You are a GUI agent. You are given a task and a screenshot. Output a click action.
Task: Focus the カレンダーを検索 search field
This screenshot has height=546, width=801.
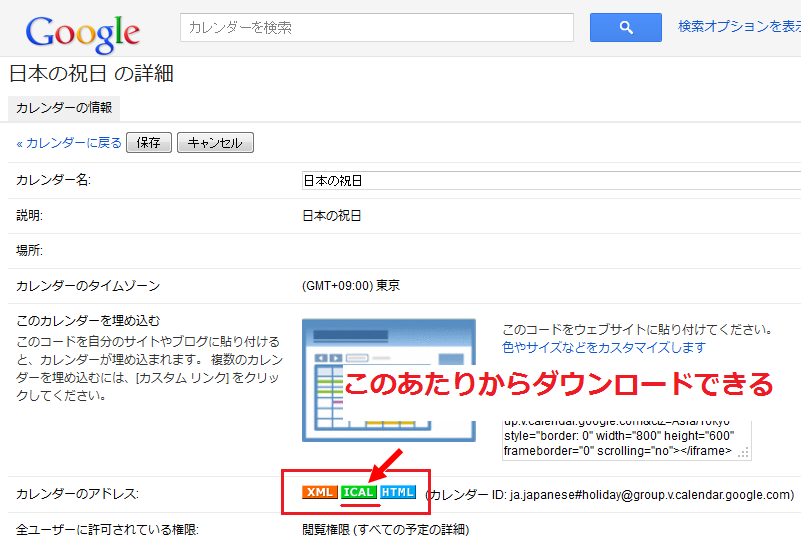click(376, 28)
